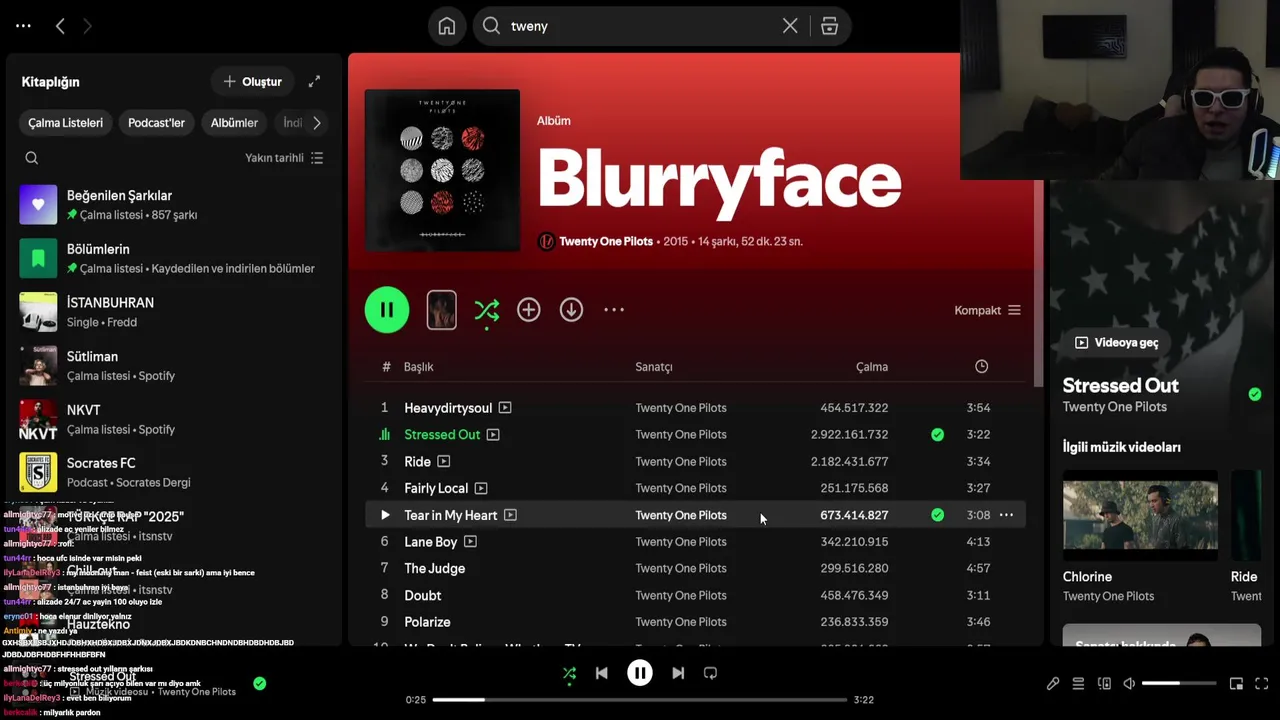This screenshot has height=720, width=1280.
Task: Toggle repeat mode in the player bar
Action: (x=710, y=673)
